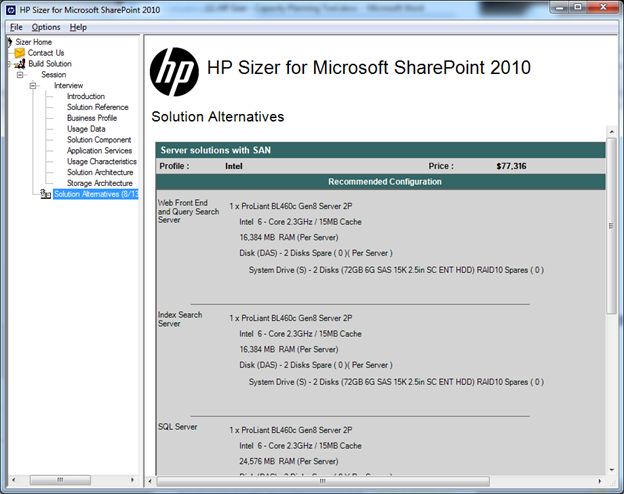Click the vertical scrollbar thumb
Screen dimensions: 624x494
click(612, 226)
